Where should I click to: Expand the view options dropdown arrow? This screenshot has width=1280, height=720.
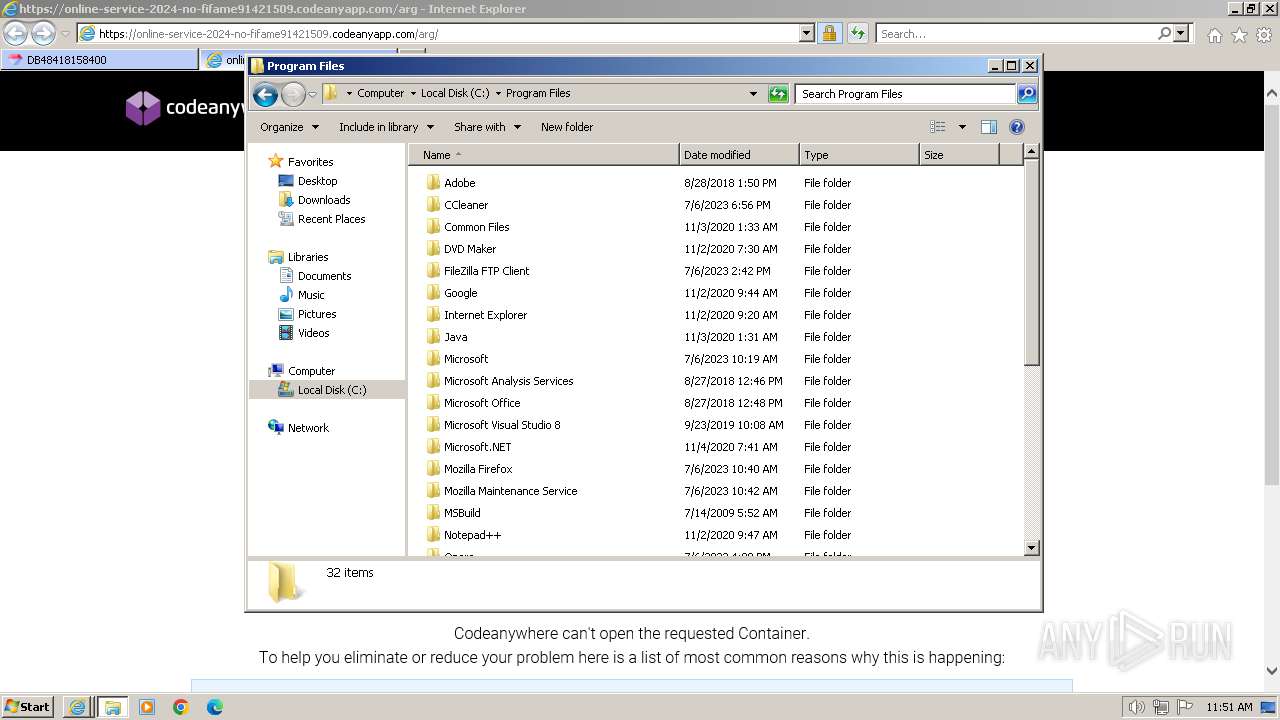pos(962,127)
